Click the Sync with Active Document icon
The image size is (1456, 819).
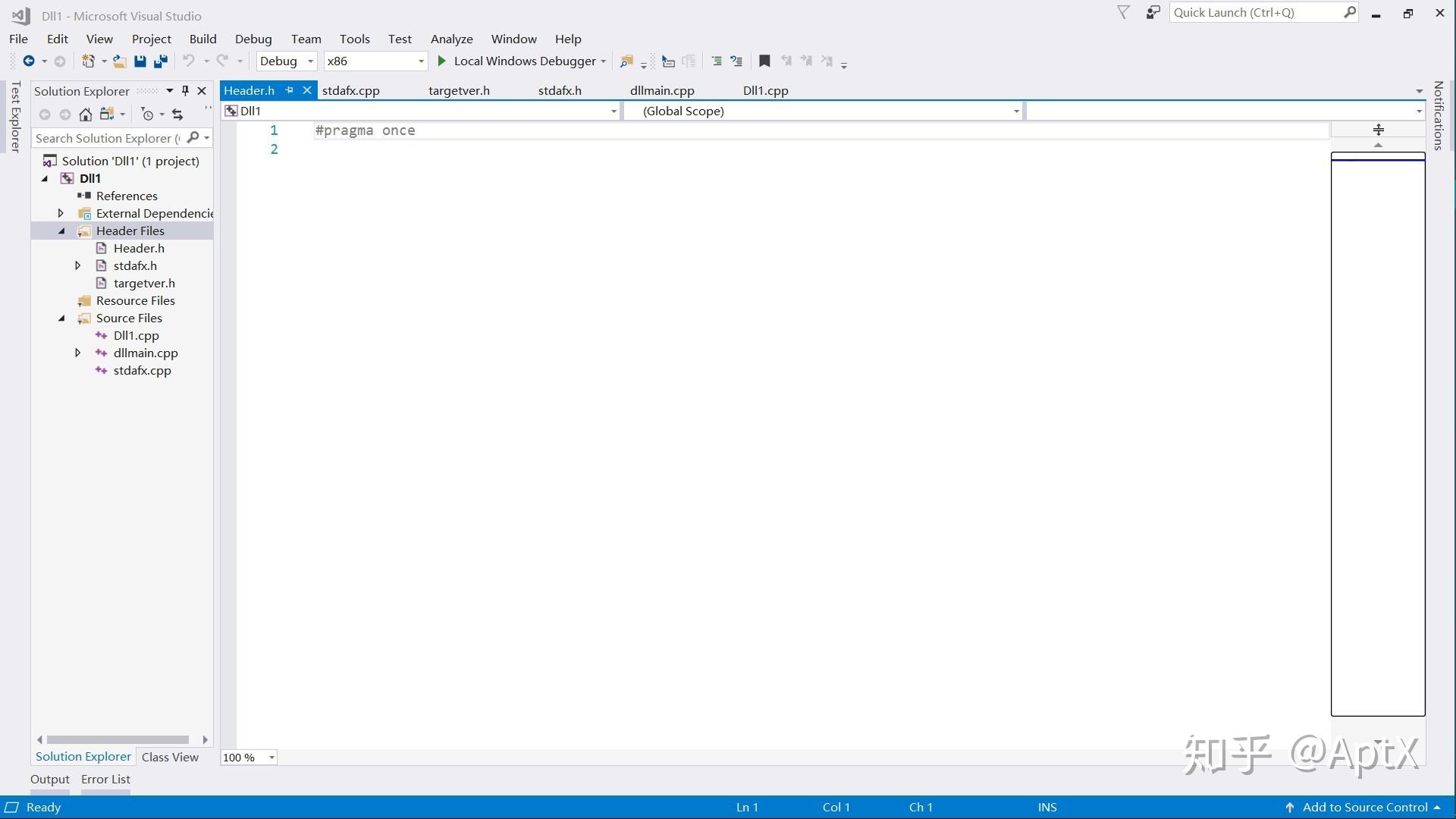[177, 115]
